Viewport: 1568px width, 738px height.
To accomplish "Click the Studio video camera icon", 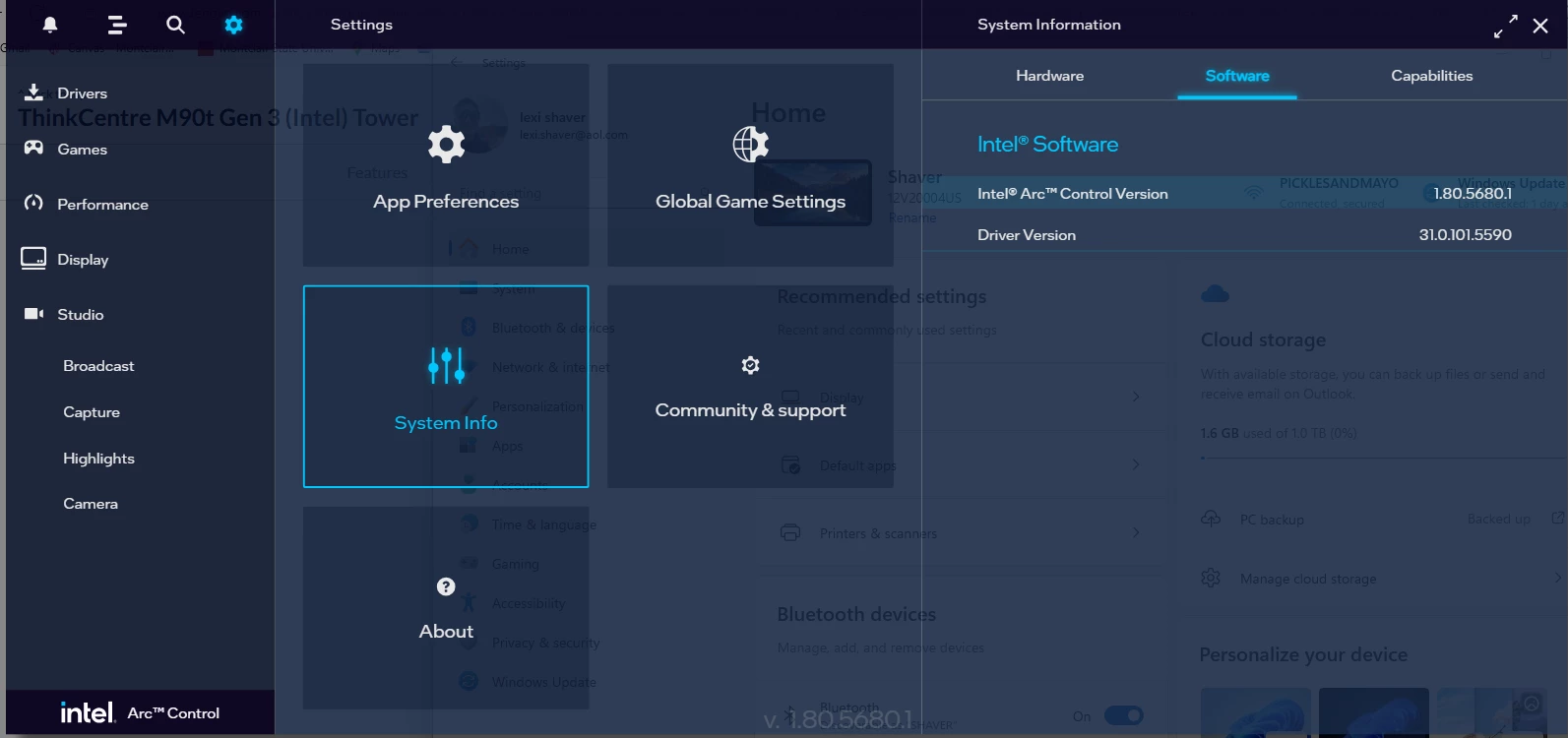I will [33, 314].
